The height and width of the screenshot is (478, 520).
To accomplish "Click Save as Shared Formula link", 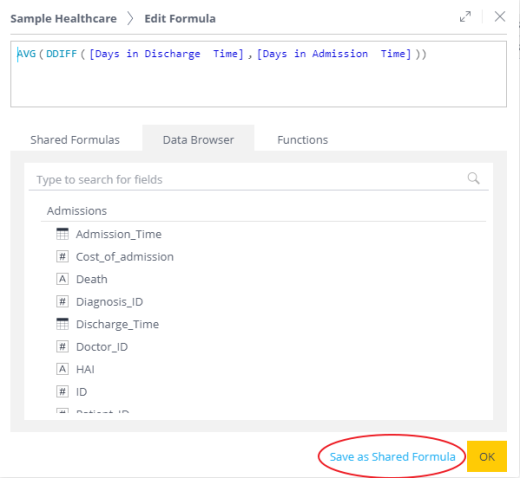I will point(392,457).
